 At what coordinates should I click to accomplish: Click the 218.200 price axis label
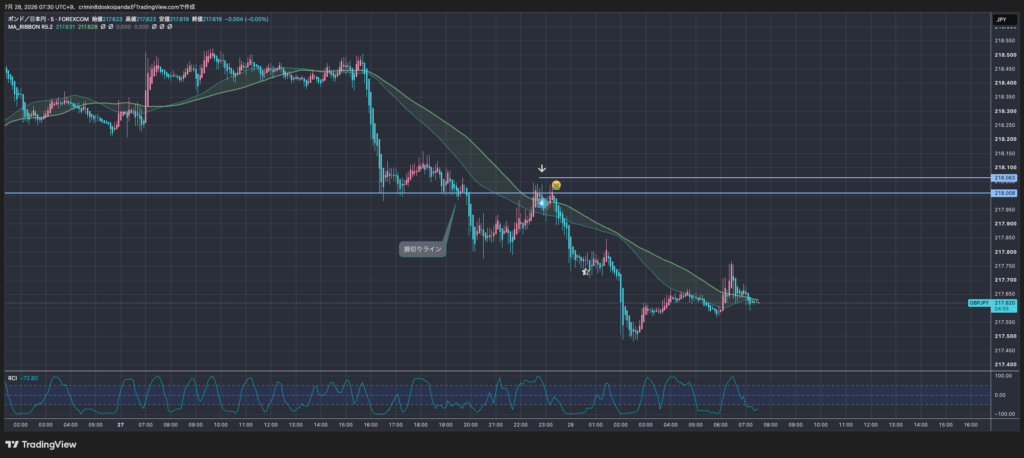click(x=1004, y=139)
